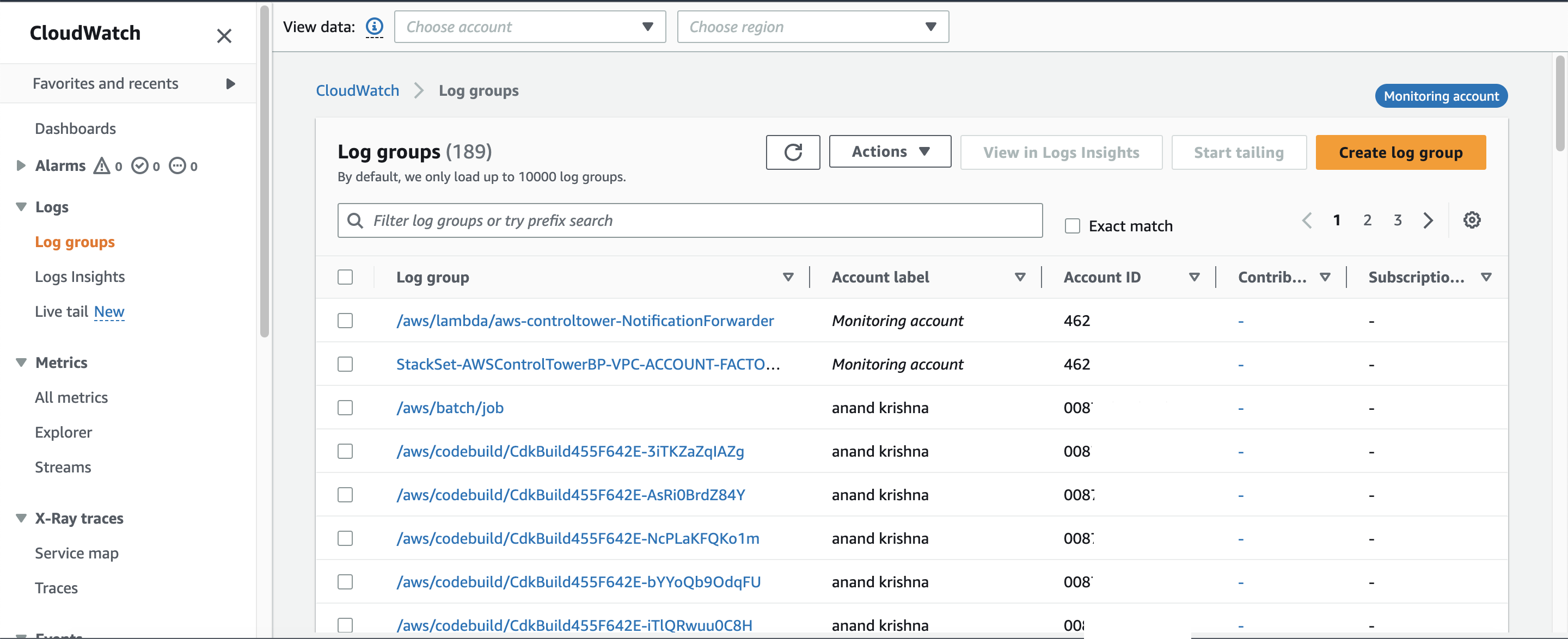
Task: Open the Choose region dropdown
Action: pos(813,27)
